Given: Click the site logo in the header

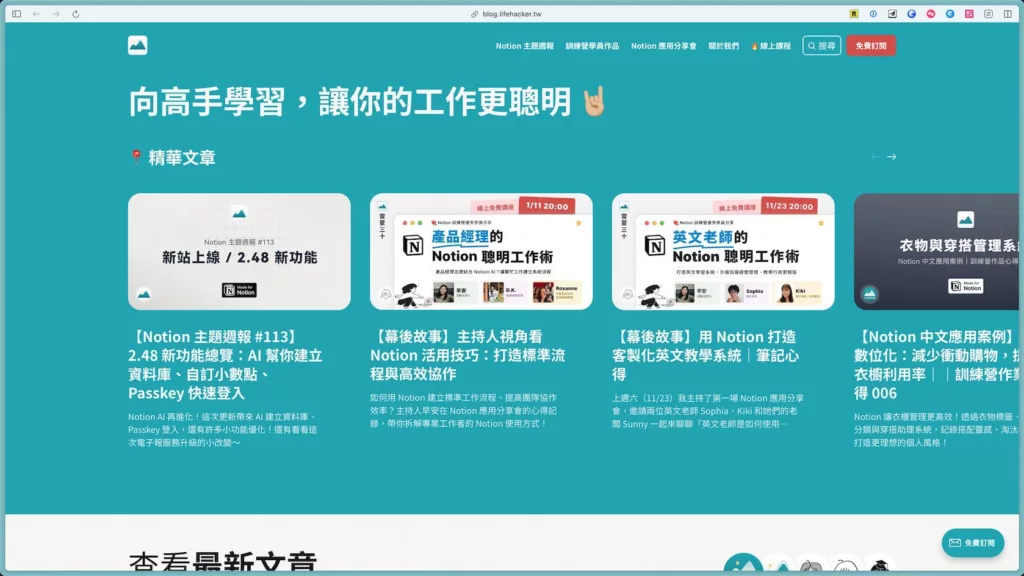Looking at the screenshot, I should pyautogui.click(x=137, y=45).
